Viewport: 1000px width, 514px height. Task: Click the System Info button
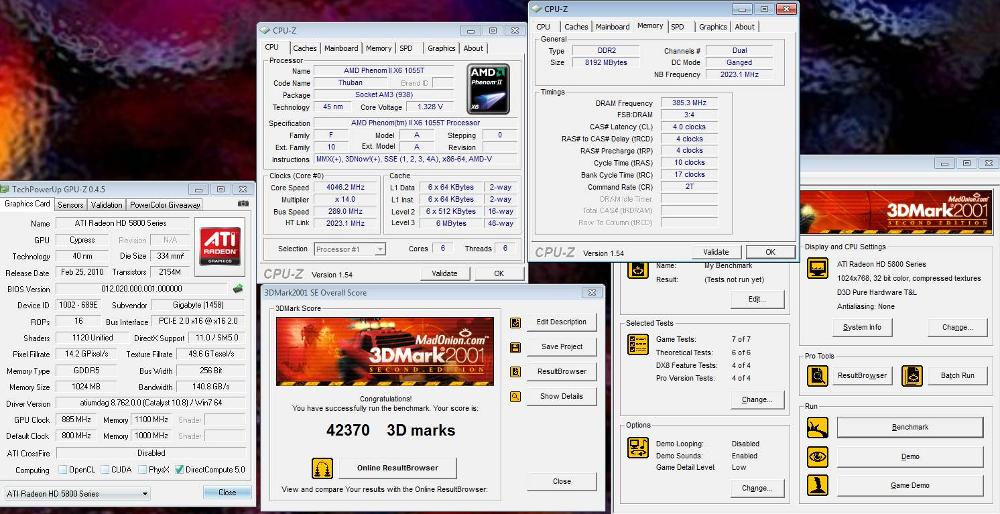tap(862, 327)
